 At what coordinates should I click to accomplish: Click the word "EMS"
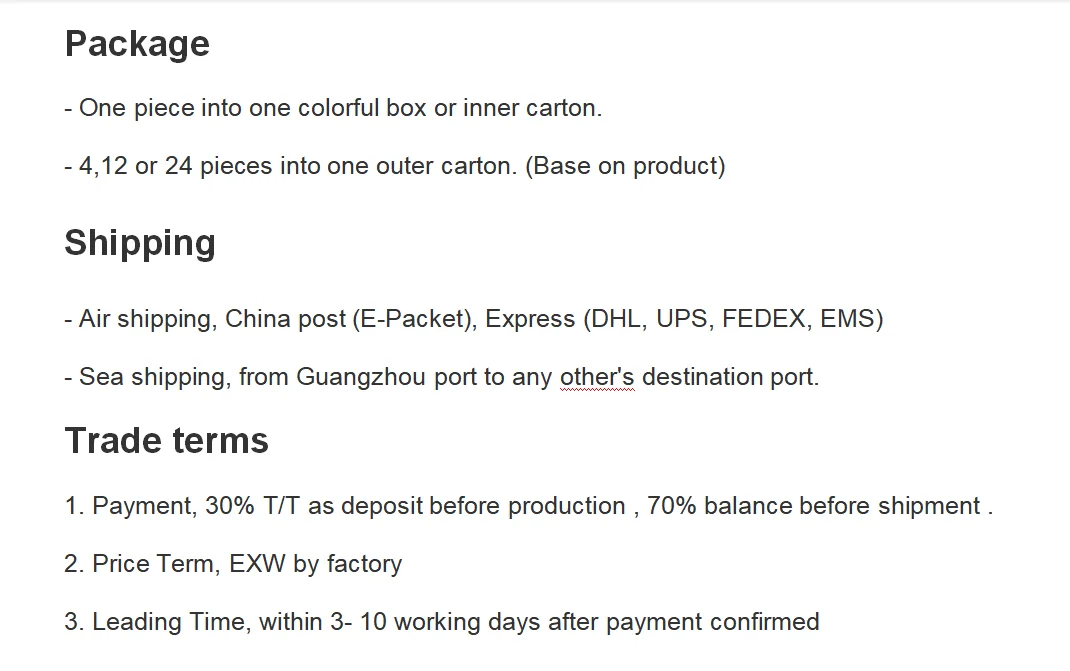(847, 320)
